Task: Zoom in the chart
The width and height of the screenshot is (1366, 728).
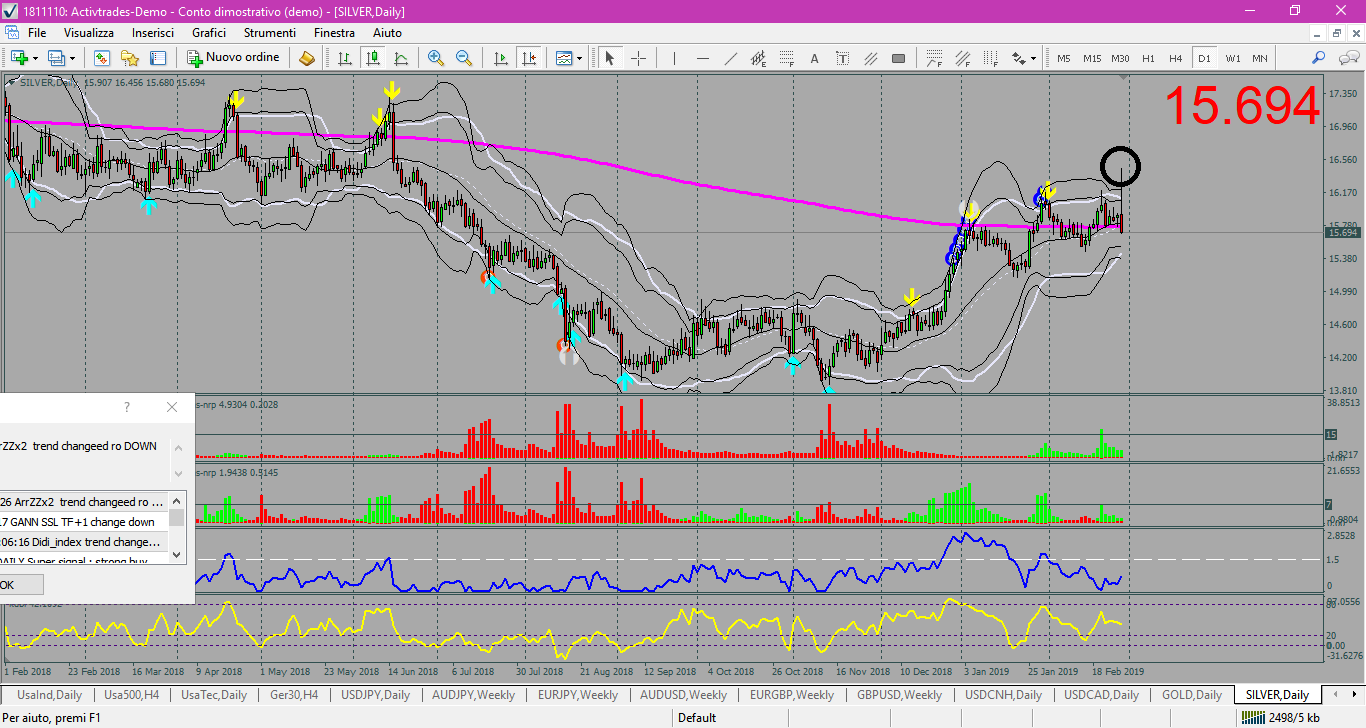Action: coord(436,58)
